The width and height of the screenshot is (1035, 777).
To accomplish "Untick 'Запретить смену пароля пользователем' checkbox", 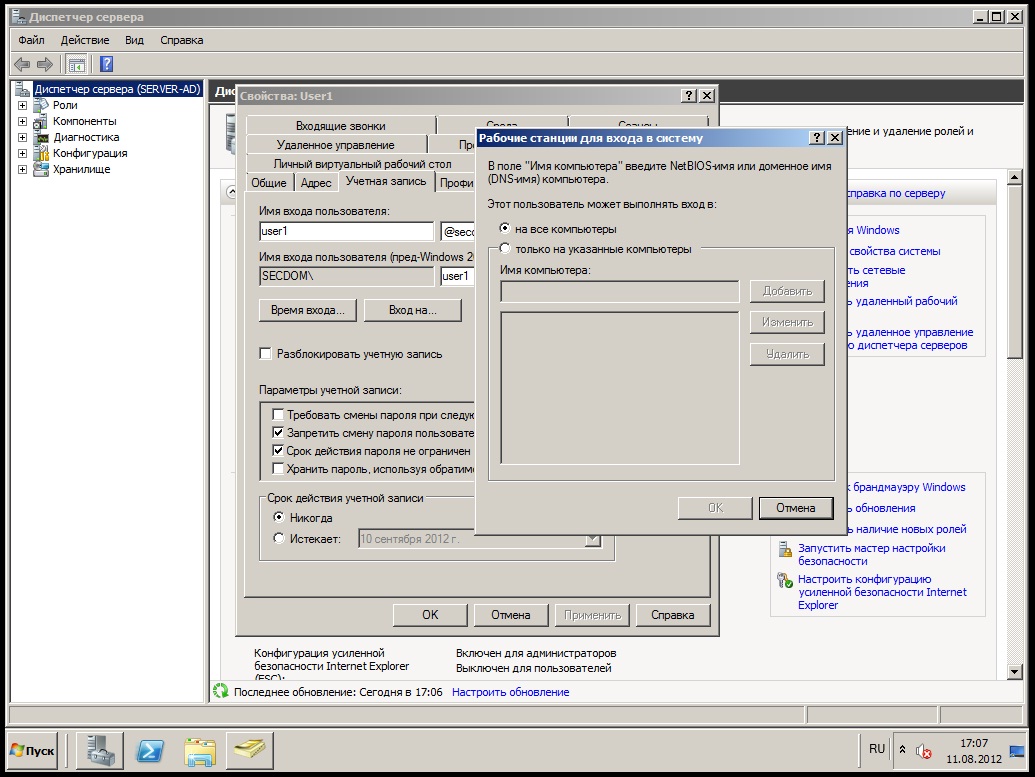I will [x=278, y=433].
